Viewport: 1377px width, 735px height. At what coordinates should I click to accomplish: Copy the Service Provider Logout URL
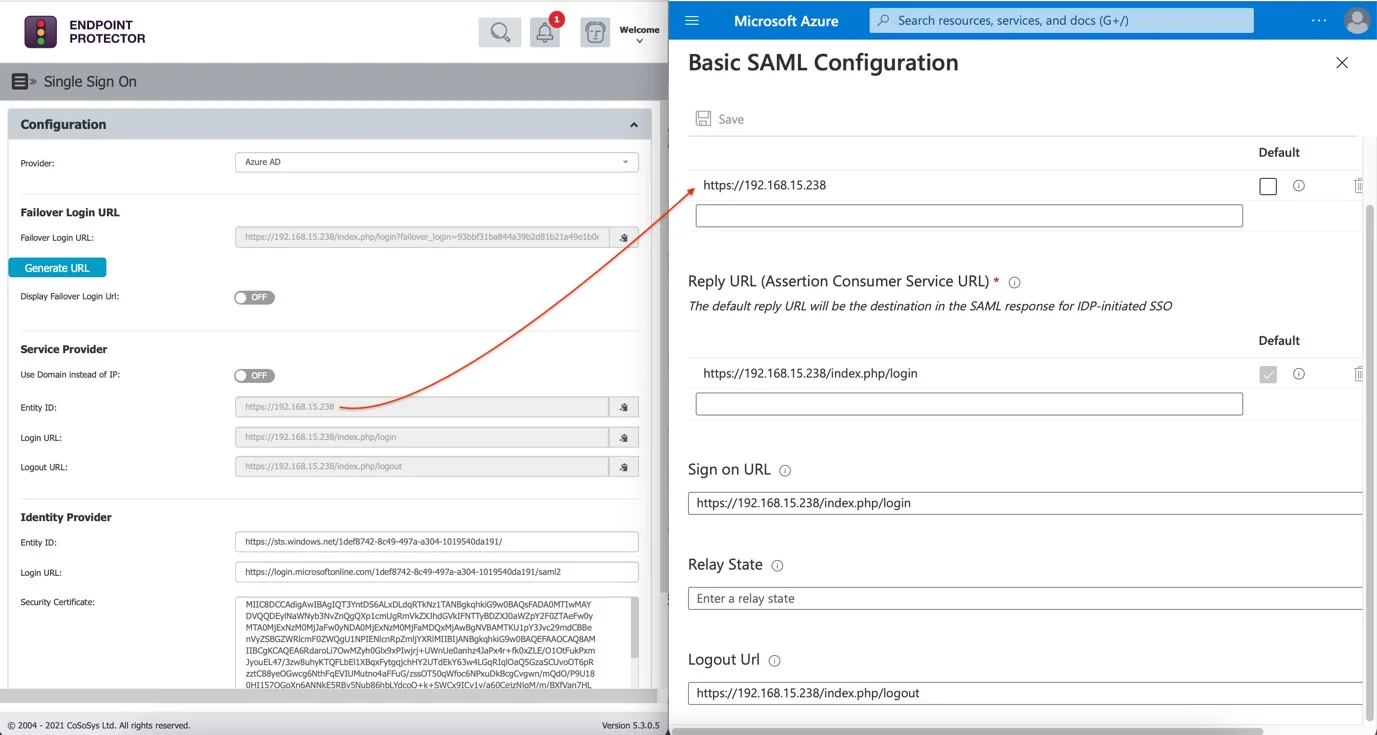tap(623, 466)
